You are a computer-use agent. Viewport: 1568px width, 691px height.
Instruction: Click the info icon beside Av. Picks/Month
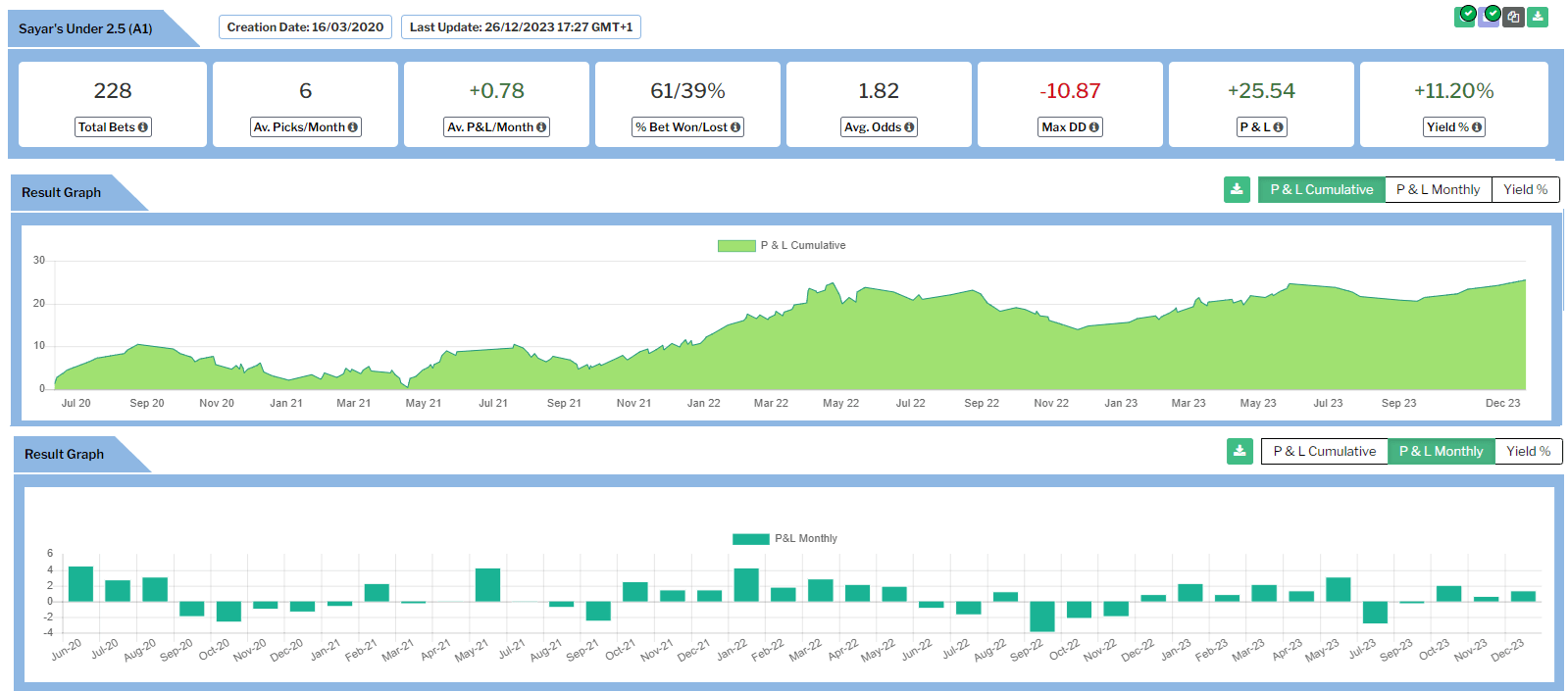353,127
